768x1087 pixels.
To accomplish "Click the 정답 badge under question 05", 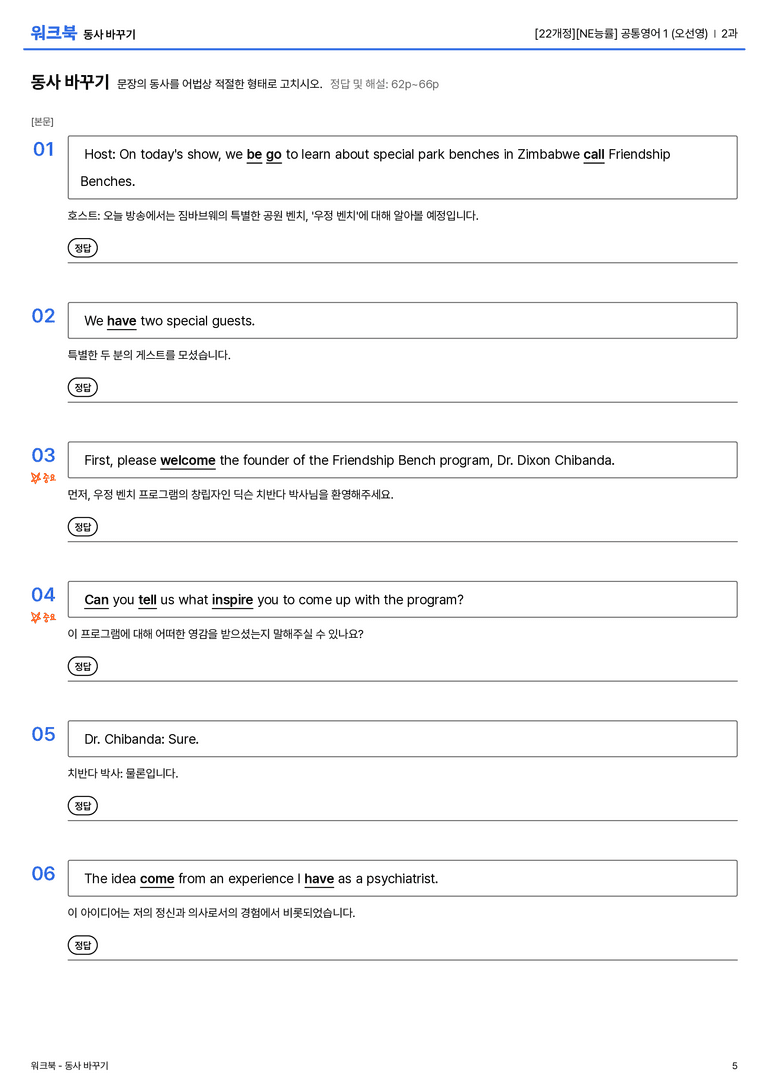I will (82, 806).
